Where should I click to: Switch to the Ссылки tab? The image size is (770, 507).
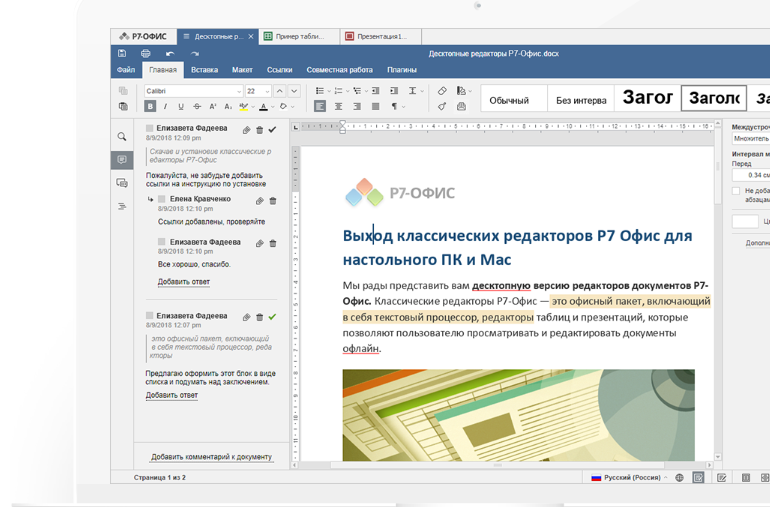coord(279,70)
